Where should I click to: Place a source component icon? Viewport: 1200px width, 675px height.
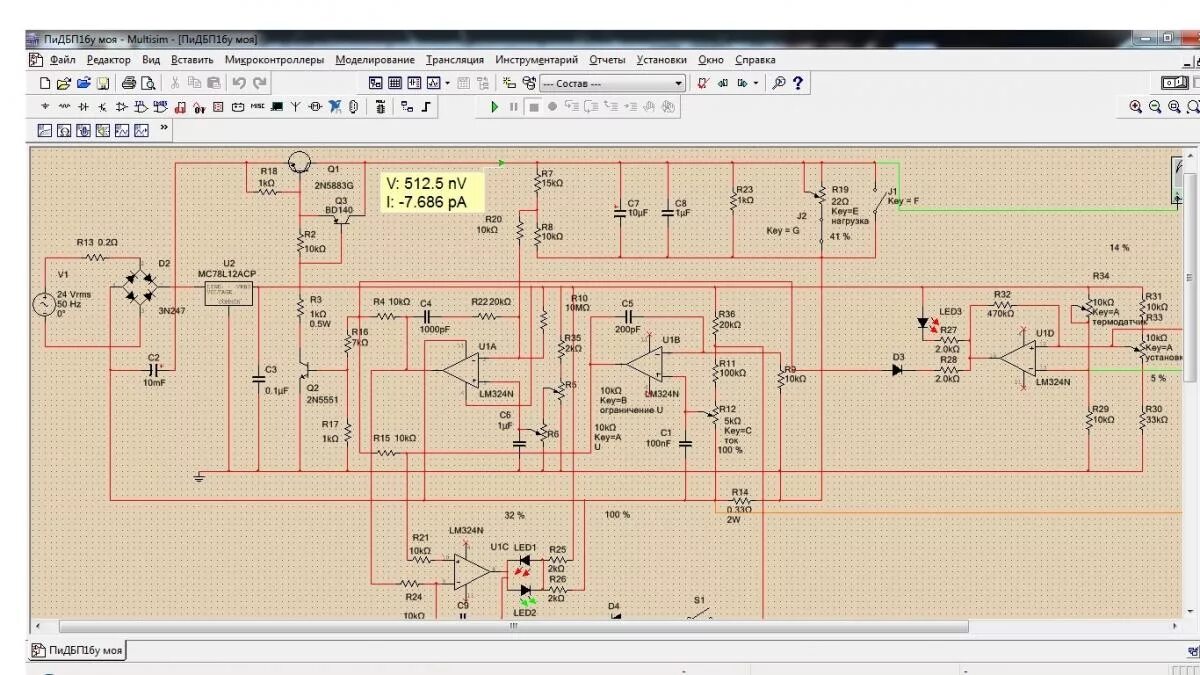(45, 106)
